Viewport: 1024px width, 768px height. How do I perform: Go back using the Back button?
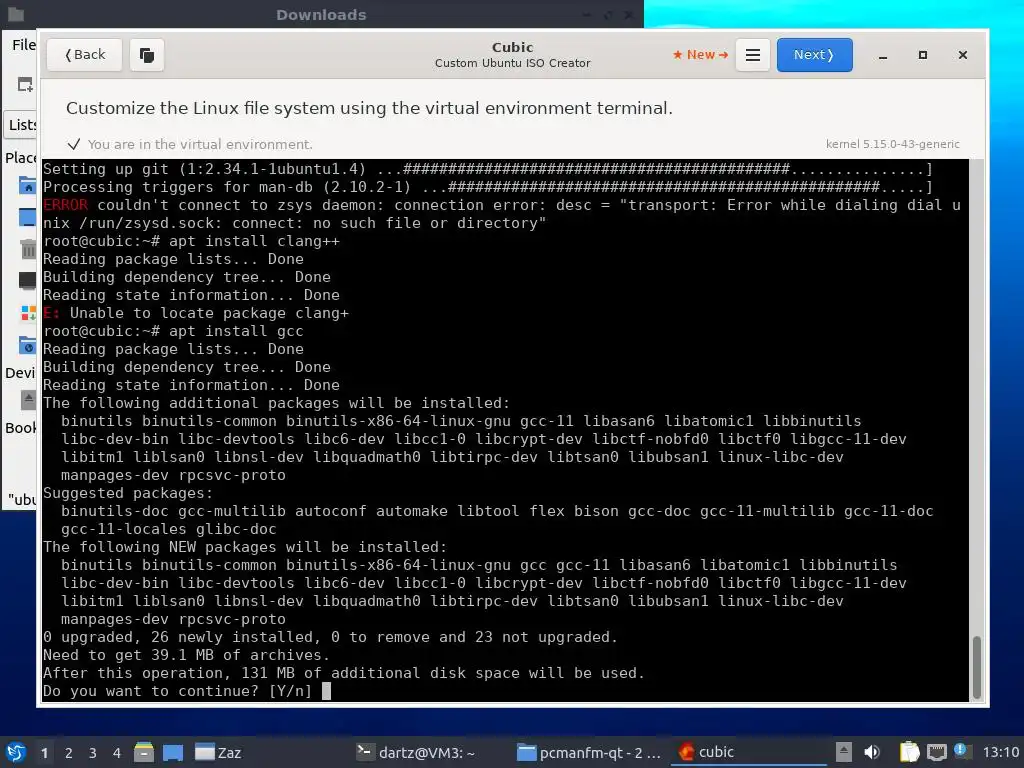tap(84, 55)
